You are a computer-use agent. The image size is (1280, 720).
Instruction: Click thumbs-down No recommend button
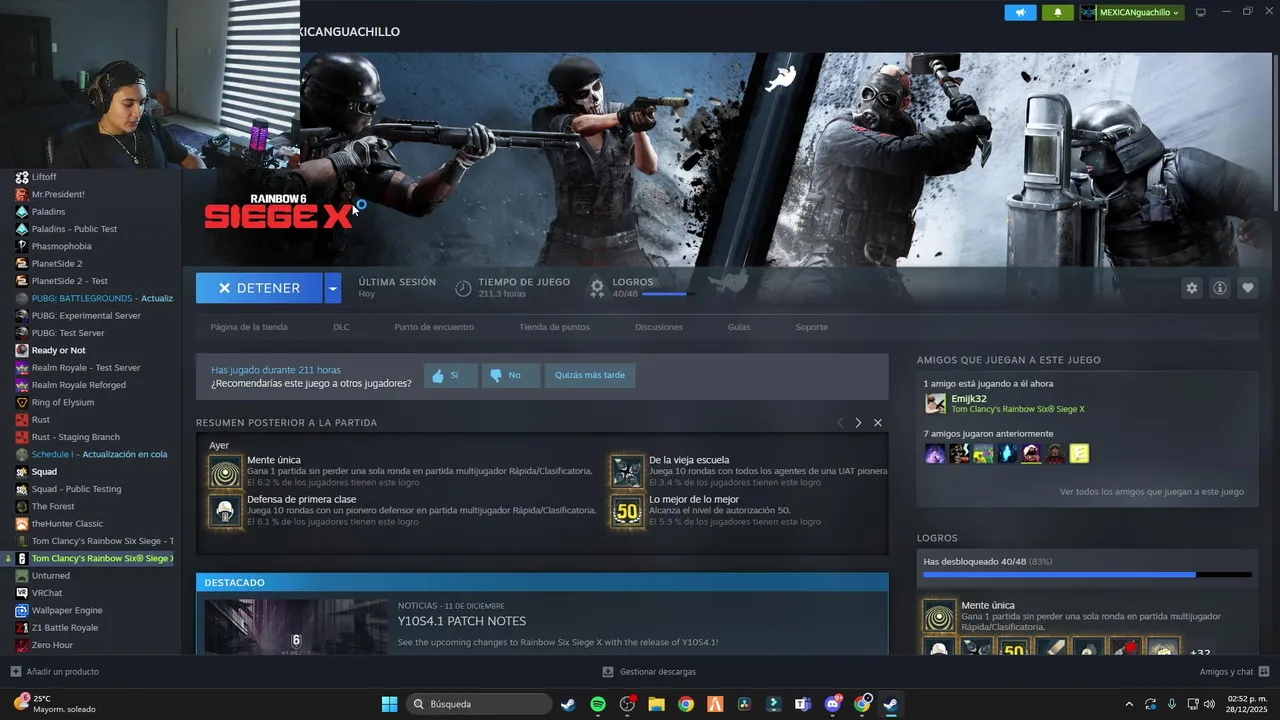pos(511,375)
